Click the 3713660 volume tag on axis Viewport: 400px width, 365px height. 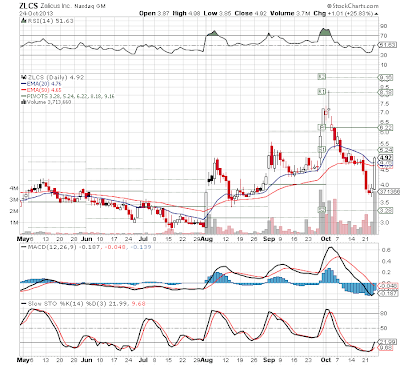click(389, 192)
